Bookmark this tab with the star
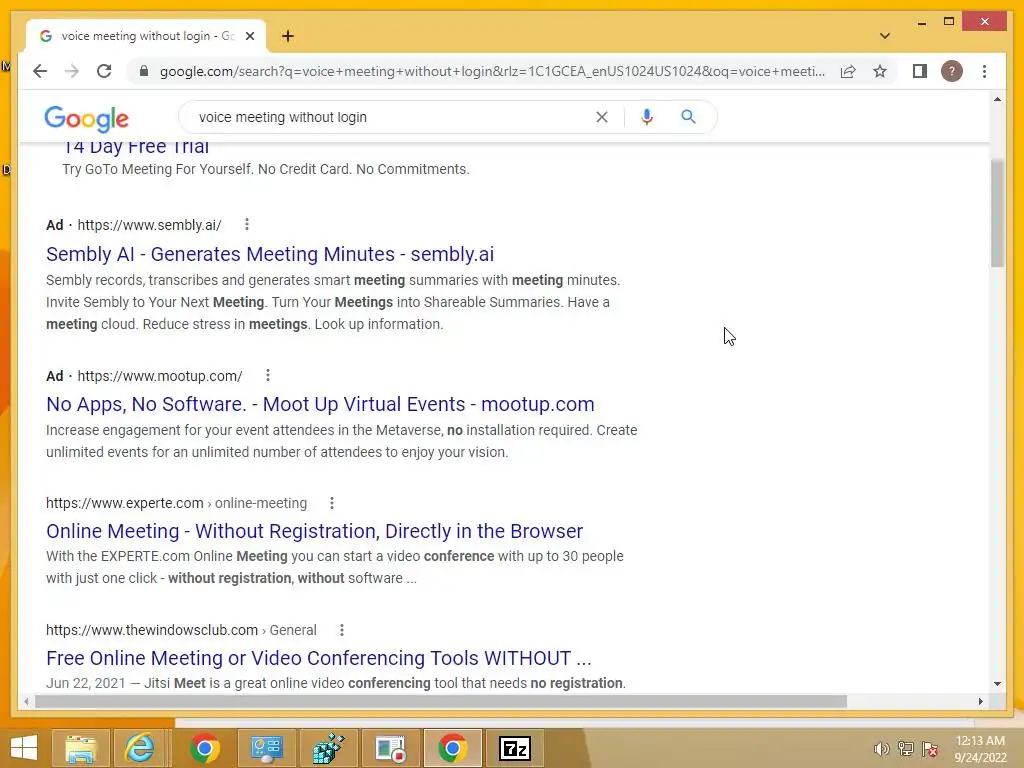The image size is (1024, 768). click(x=880, y=71)
